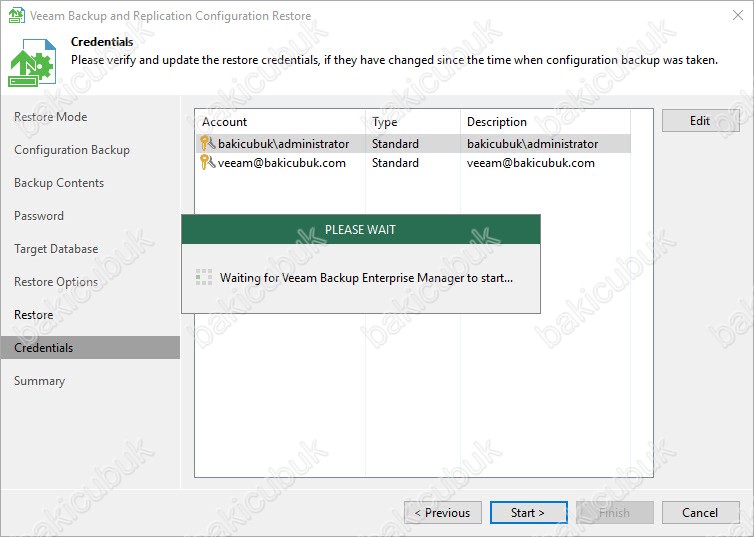Select the Credentials step in sidebar
Screen dimensions: 754x537
[x=90, y=348]
